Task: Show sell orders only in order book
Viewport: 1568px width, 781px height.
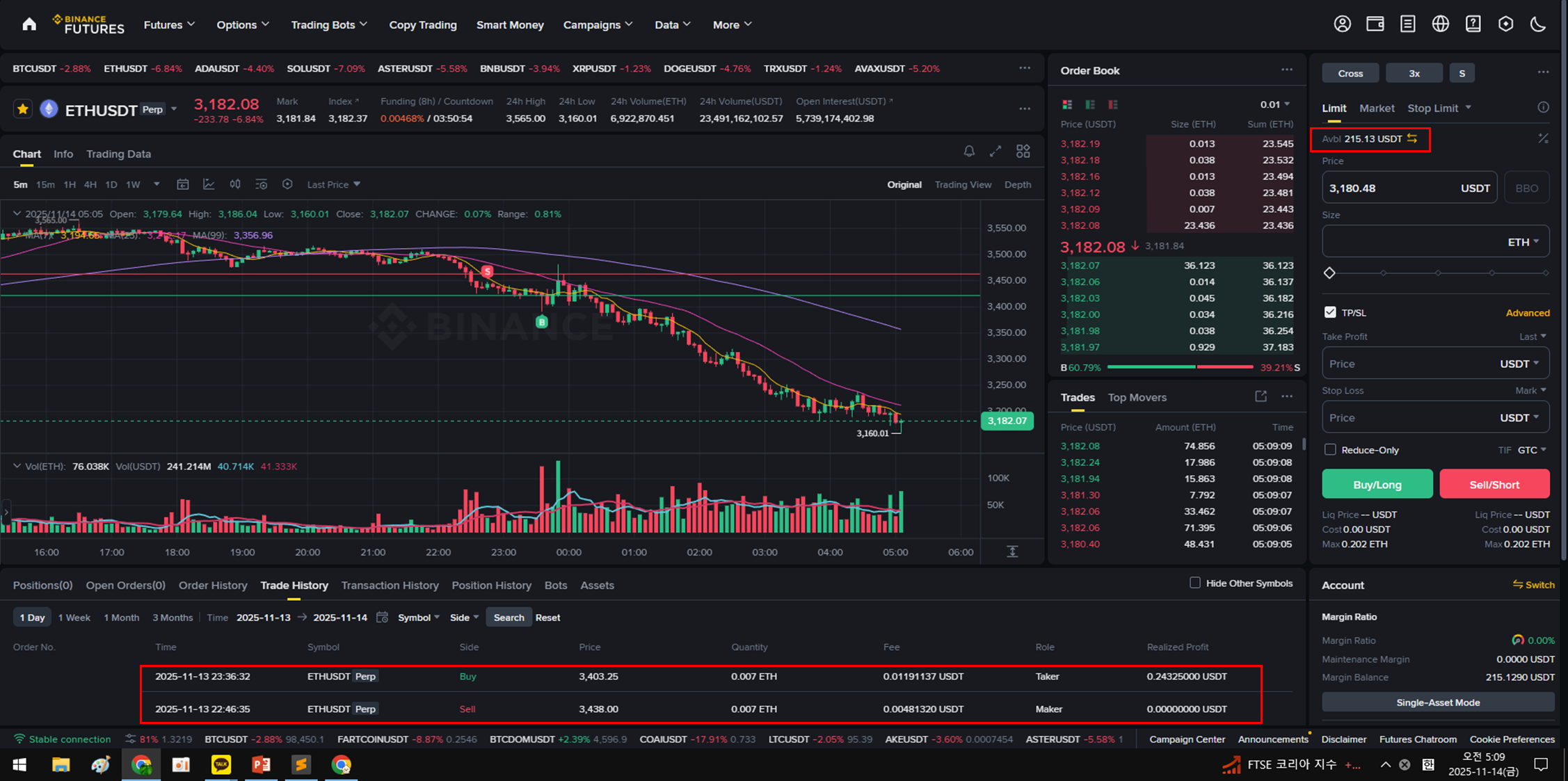Action: [x=1113, y=104]
